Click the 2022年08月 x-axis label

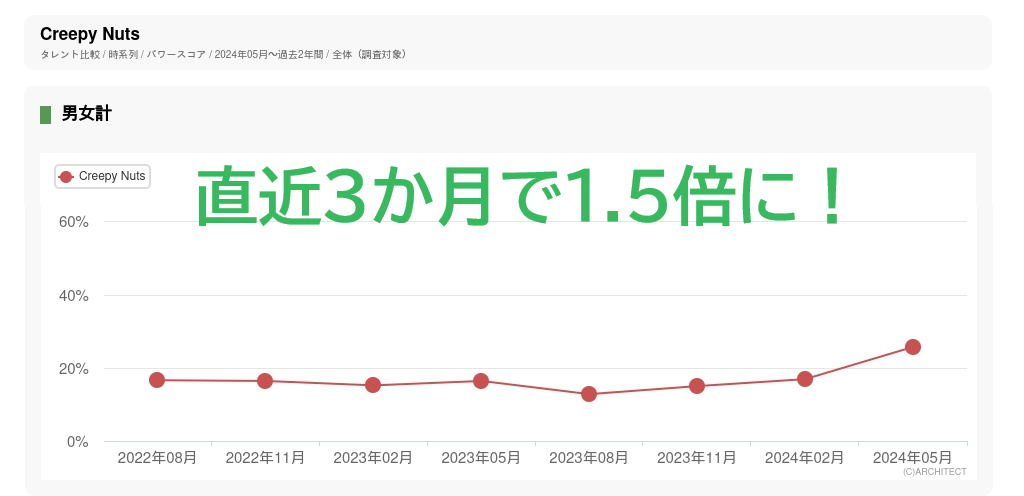pyautogui.click(x=157, y=457)
